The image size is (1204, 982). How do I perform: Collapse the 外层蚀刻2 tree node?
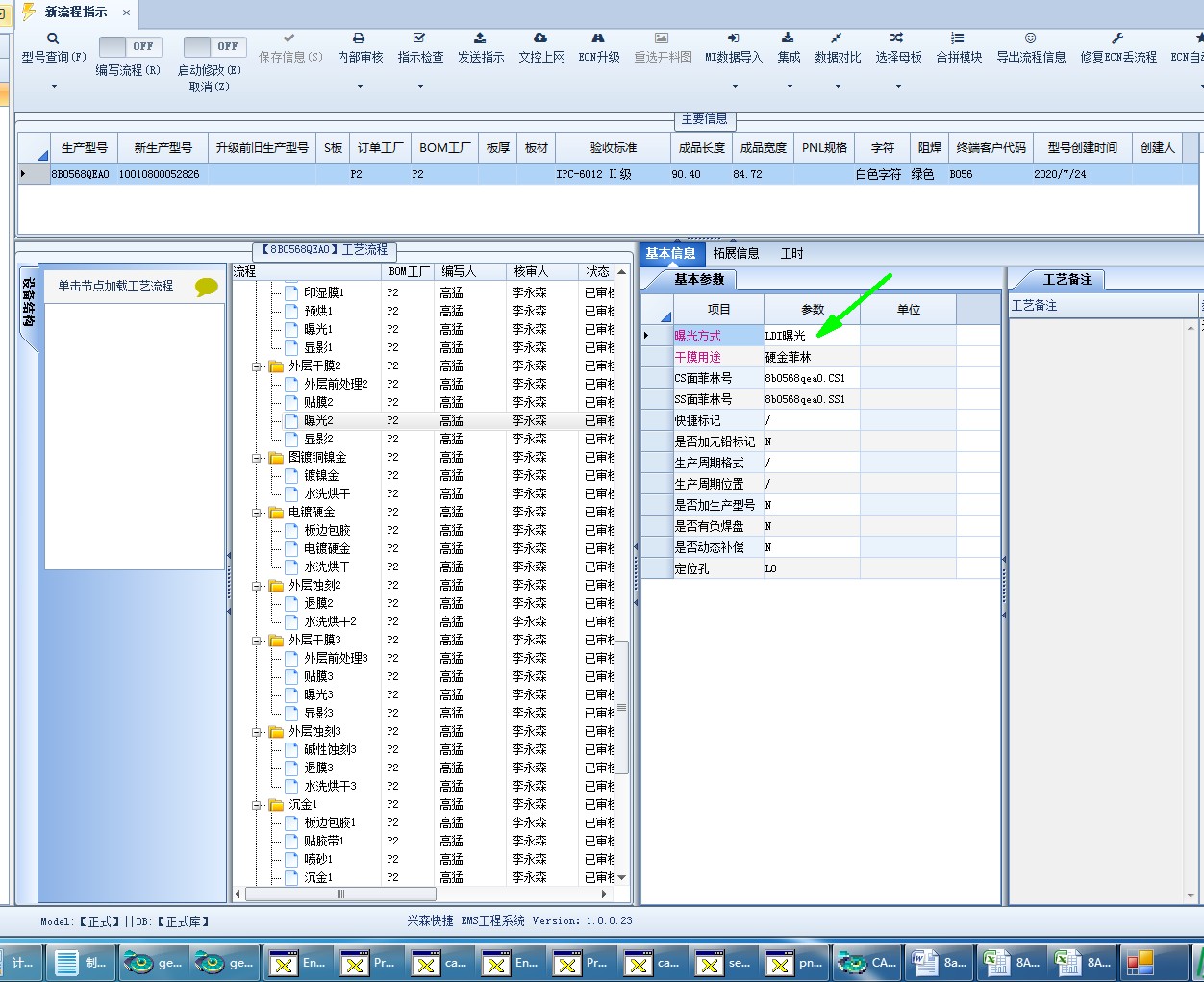pyautogui.click(x=257, y=586)
